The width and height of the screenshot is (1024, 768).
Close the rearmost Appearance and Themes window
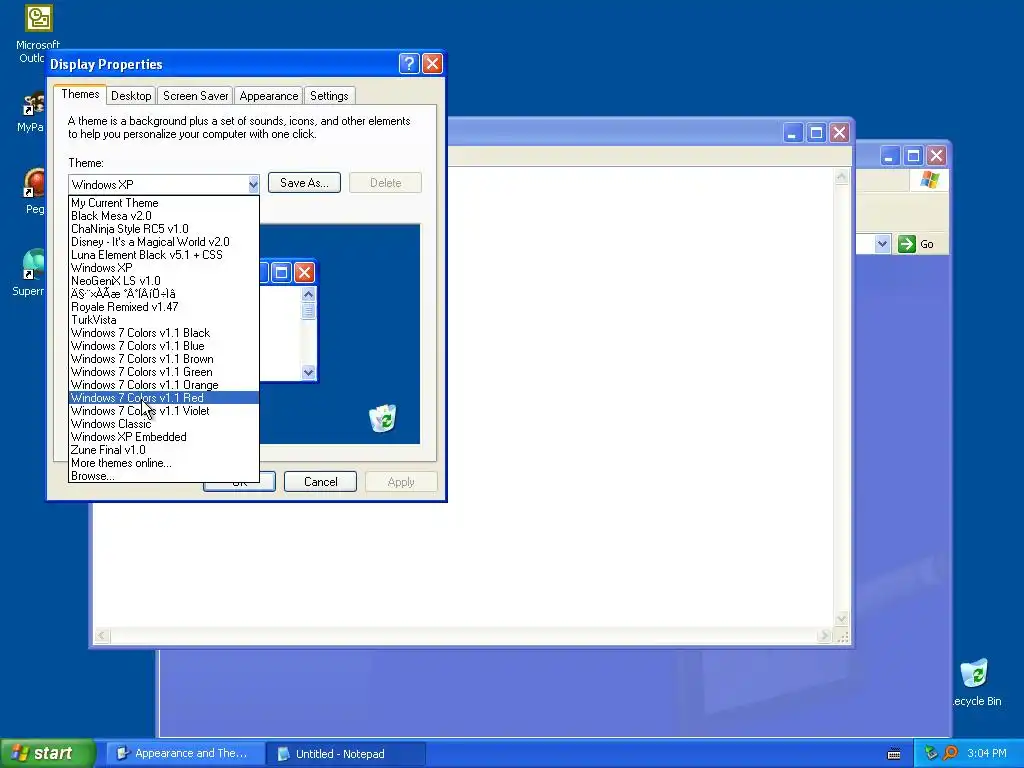(x=936, y=156)
